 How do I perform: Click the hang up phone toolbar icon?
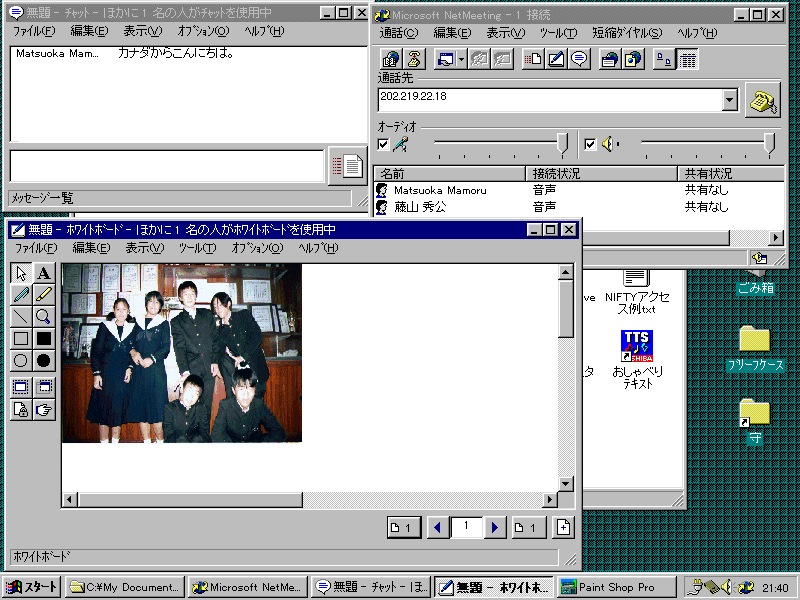414,60
